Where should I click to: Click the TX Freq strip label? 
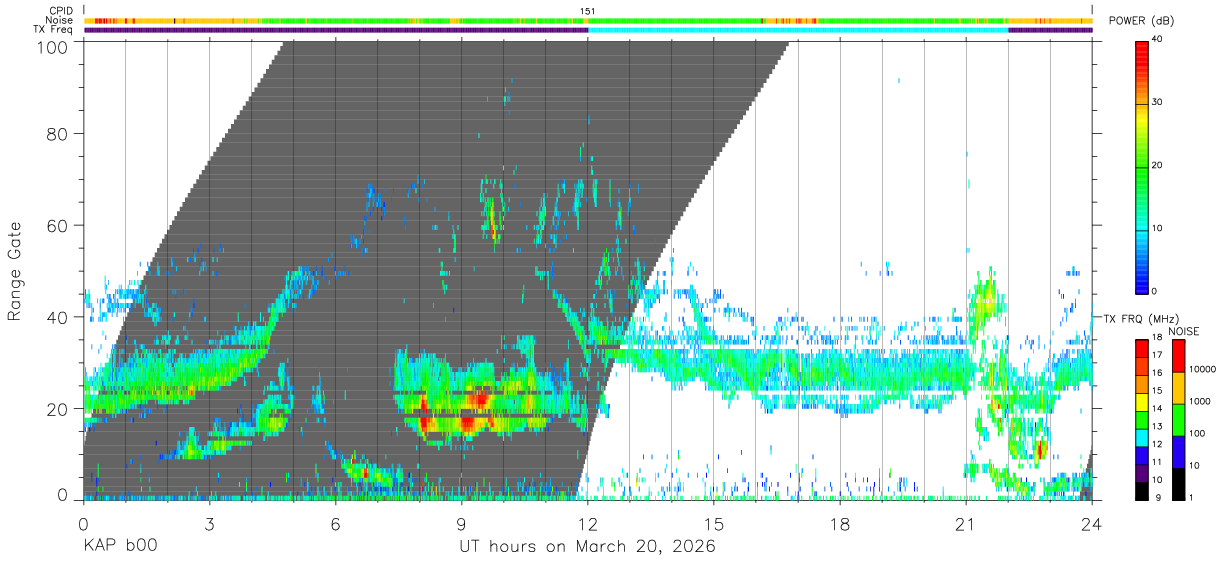coord(53,30)
